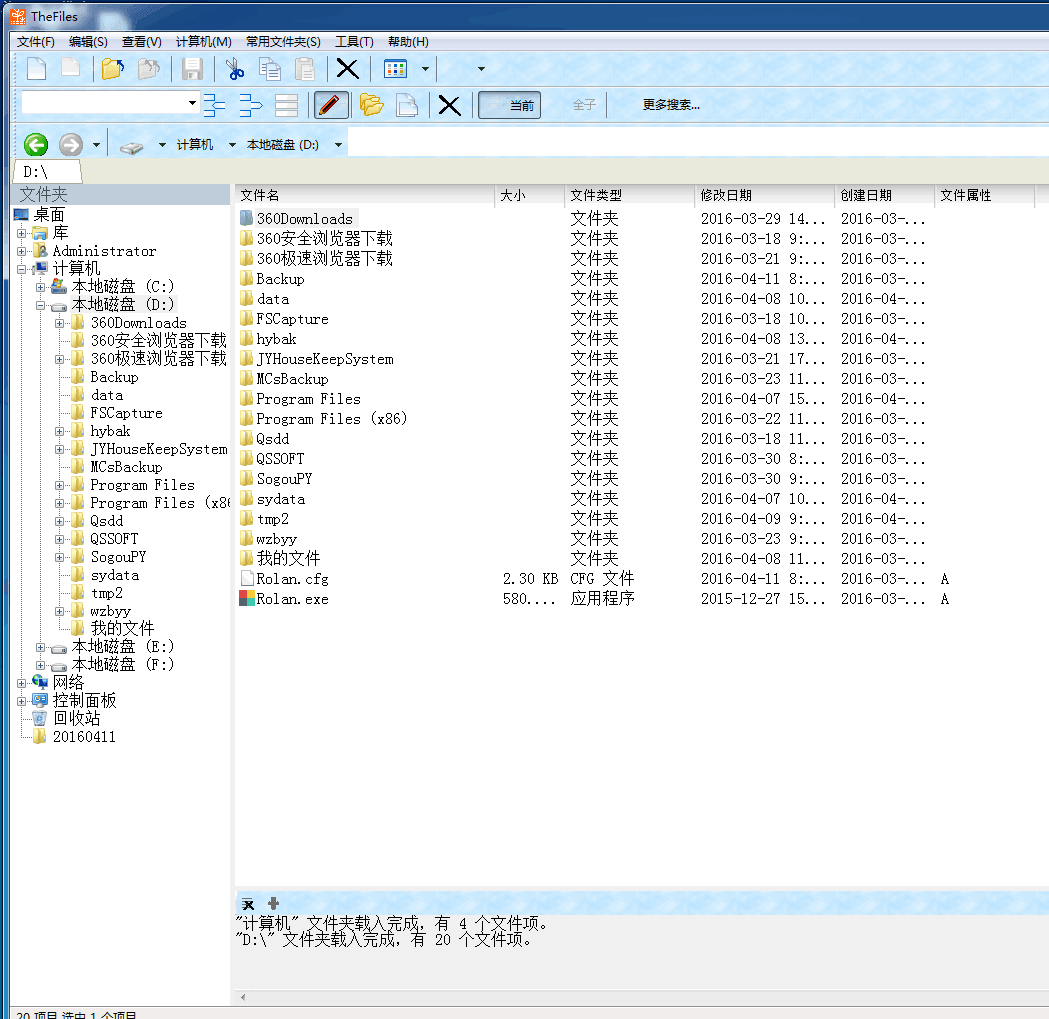The image size is (1049, 1019).
Task: Click the new blank file icon
Action: click(x=36, y=69)
